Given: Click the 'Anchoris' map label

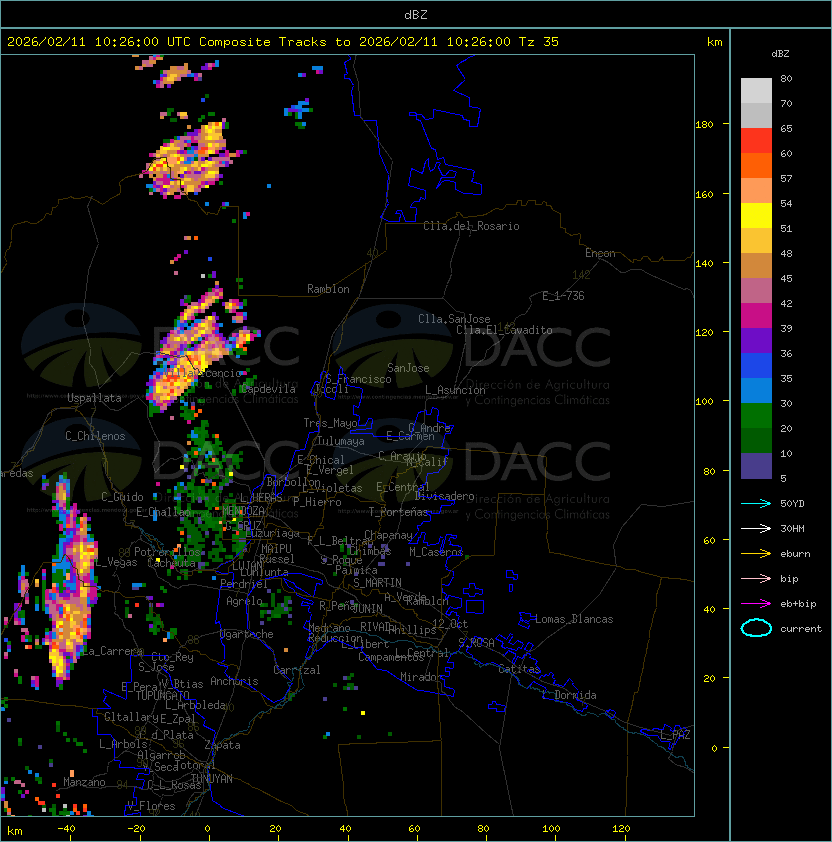Looking at the screenshot, I should (234, 681).
